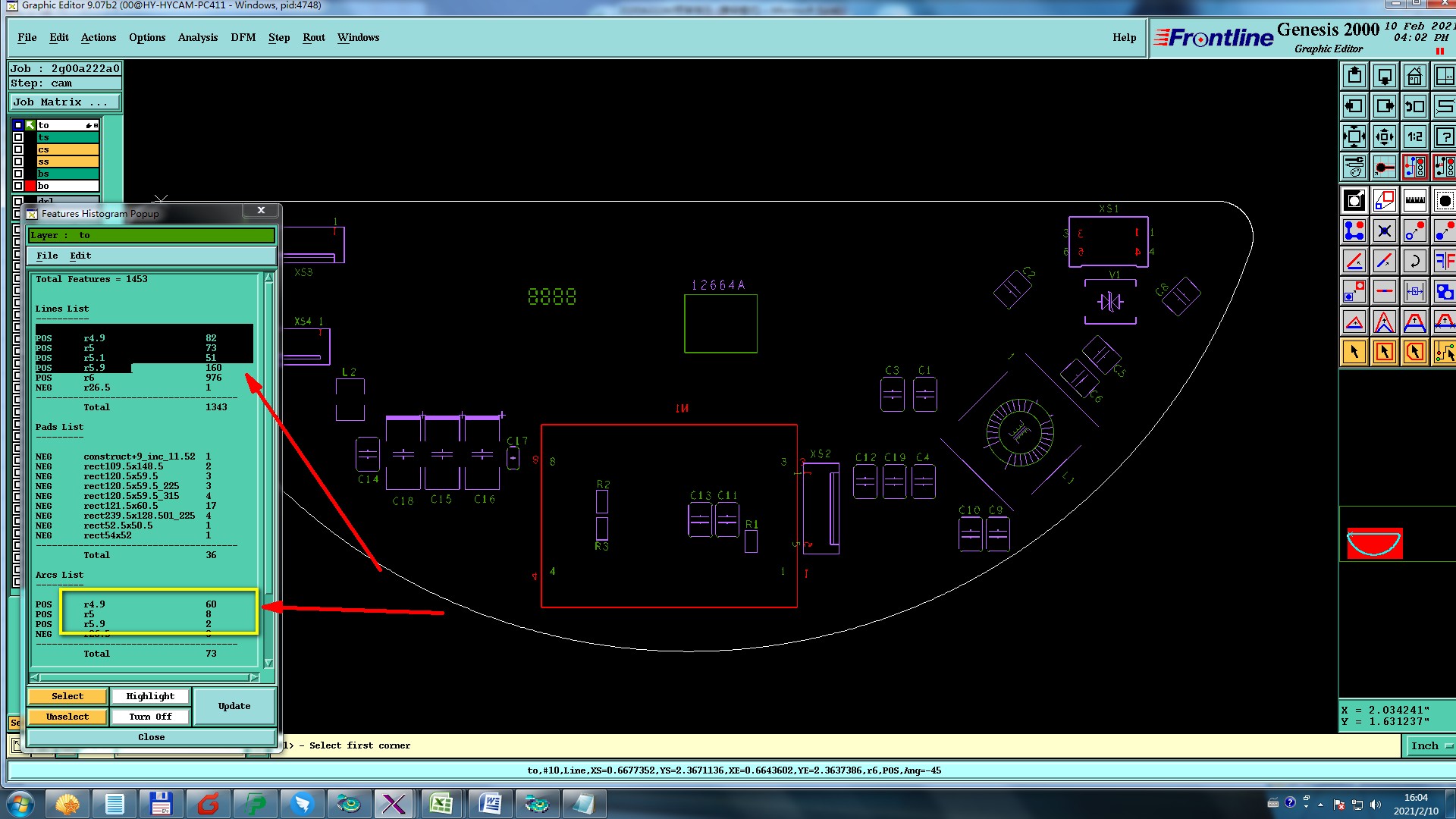This screenshot has height=819, width=1456.
Task: Open the File menu in main menu bar
Action: click(x=27, y=37)
